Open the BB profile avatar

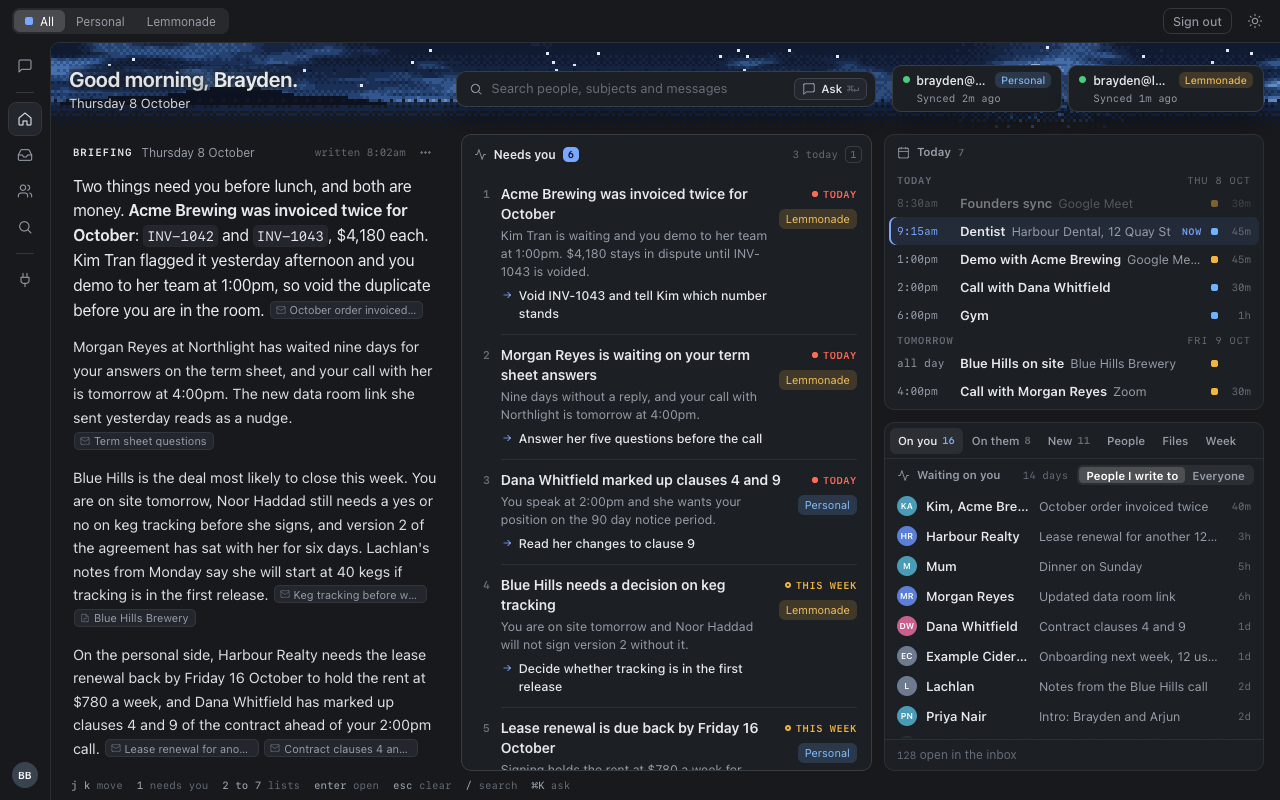[25, 775]
